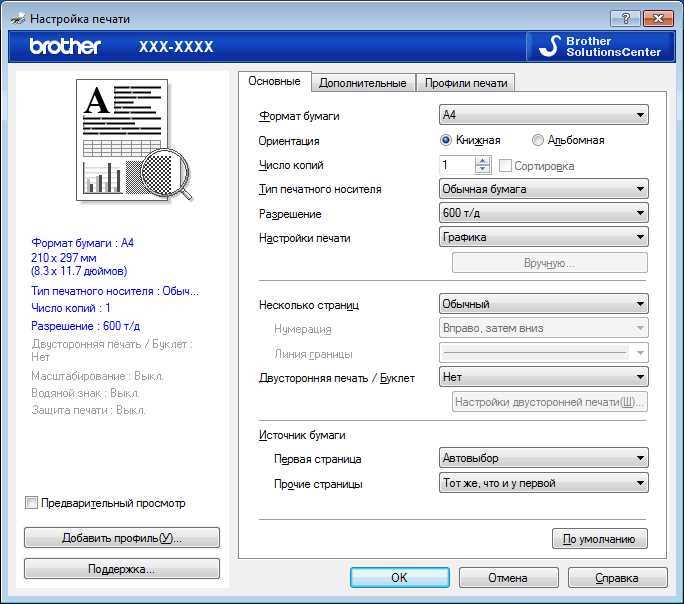Click the Brother logo in header
This screenshot has width=684, height=604.
[65, 46]
